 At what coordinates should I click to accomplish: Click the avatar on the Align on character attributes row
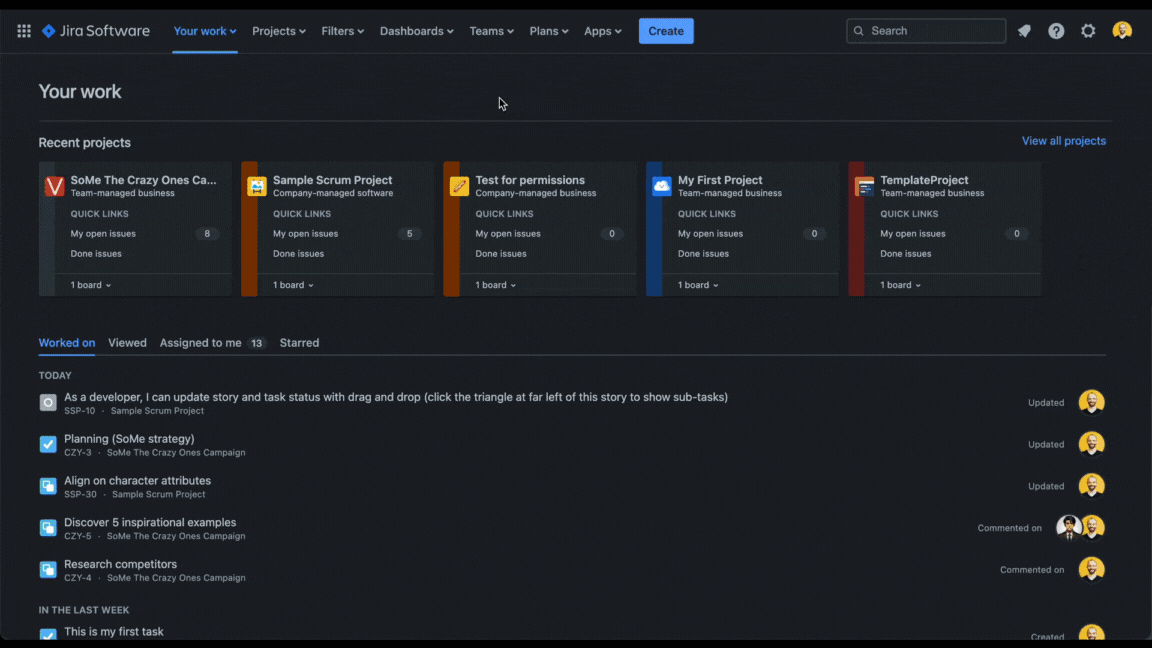click(1092, 486)
